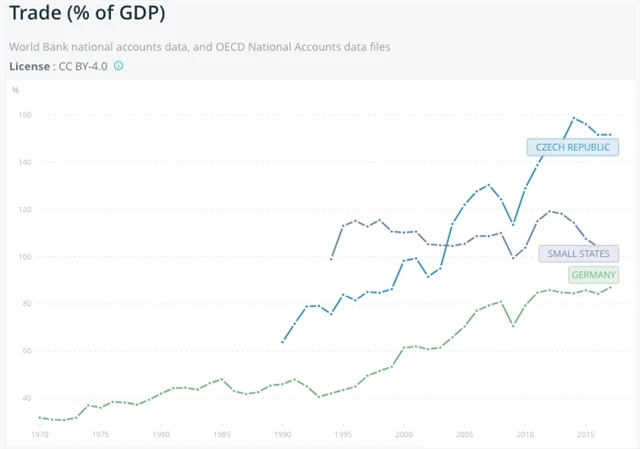The image size is (640, 449).
Task: Click the percent unit symbol above the y-axis
Action: pyautogui.click(x=16, y=90)
